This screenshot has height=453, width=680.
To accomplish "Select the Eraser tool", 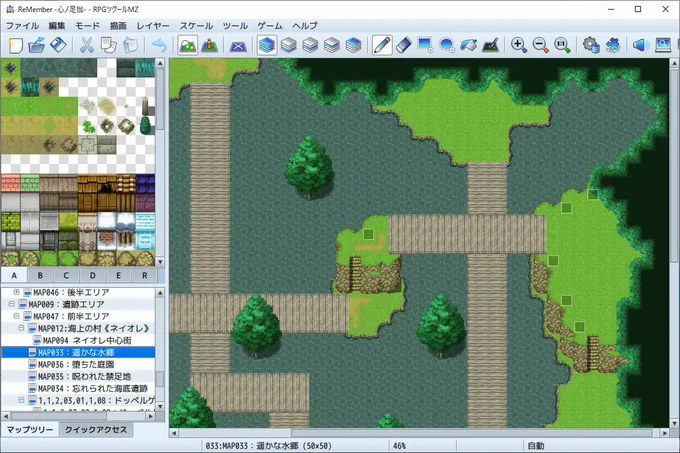I will coord(404,45).
